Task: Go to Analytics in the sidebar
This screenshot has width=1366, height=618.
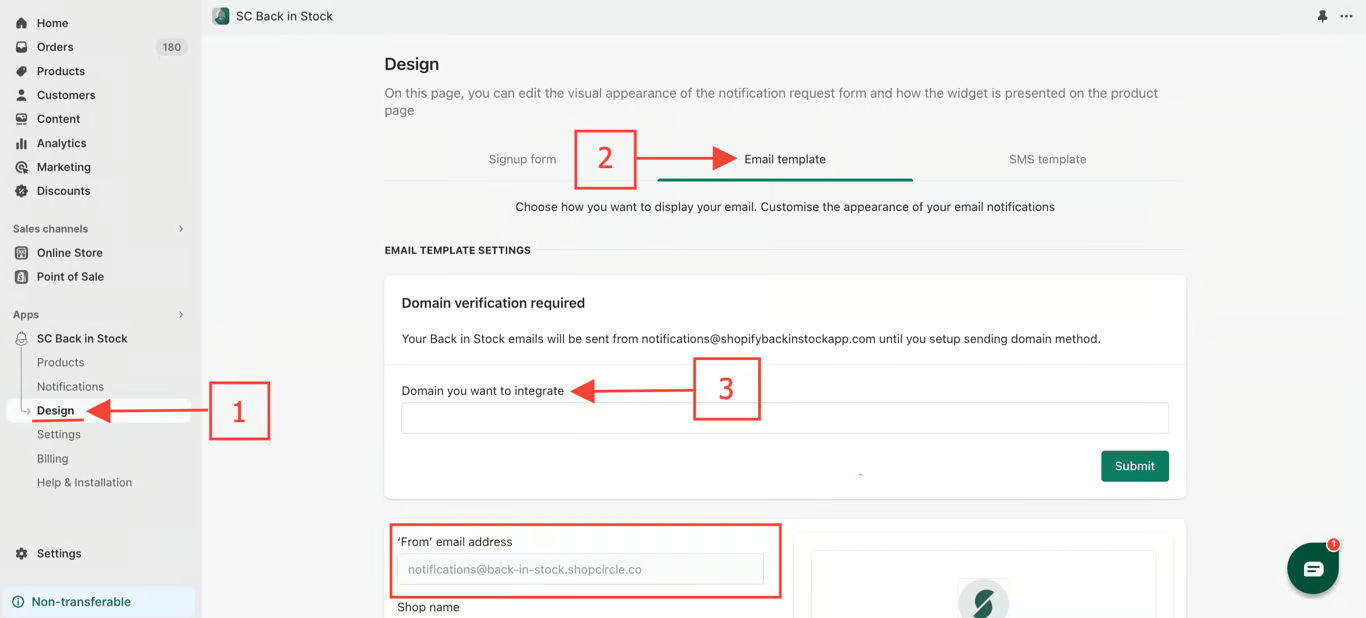Action: [x=61, y=143]
